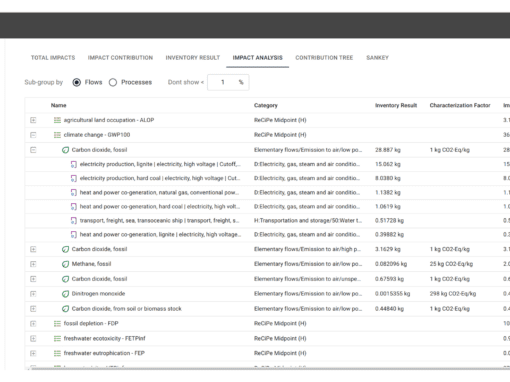Screen dimensions: 510x382
Task: Click process icon for co-generation, lignite
Action: tap(74, 235)
